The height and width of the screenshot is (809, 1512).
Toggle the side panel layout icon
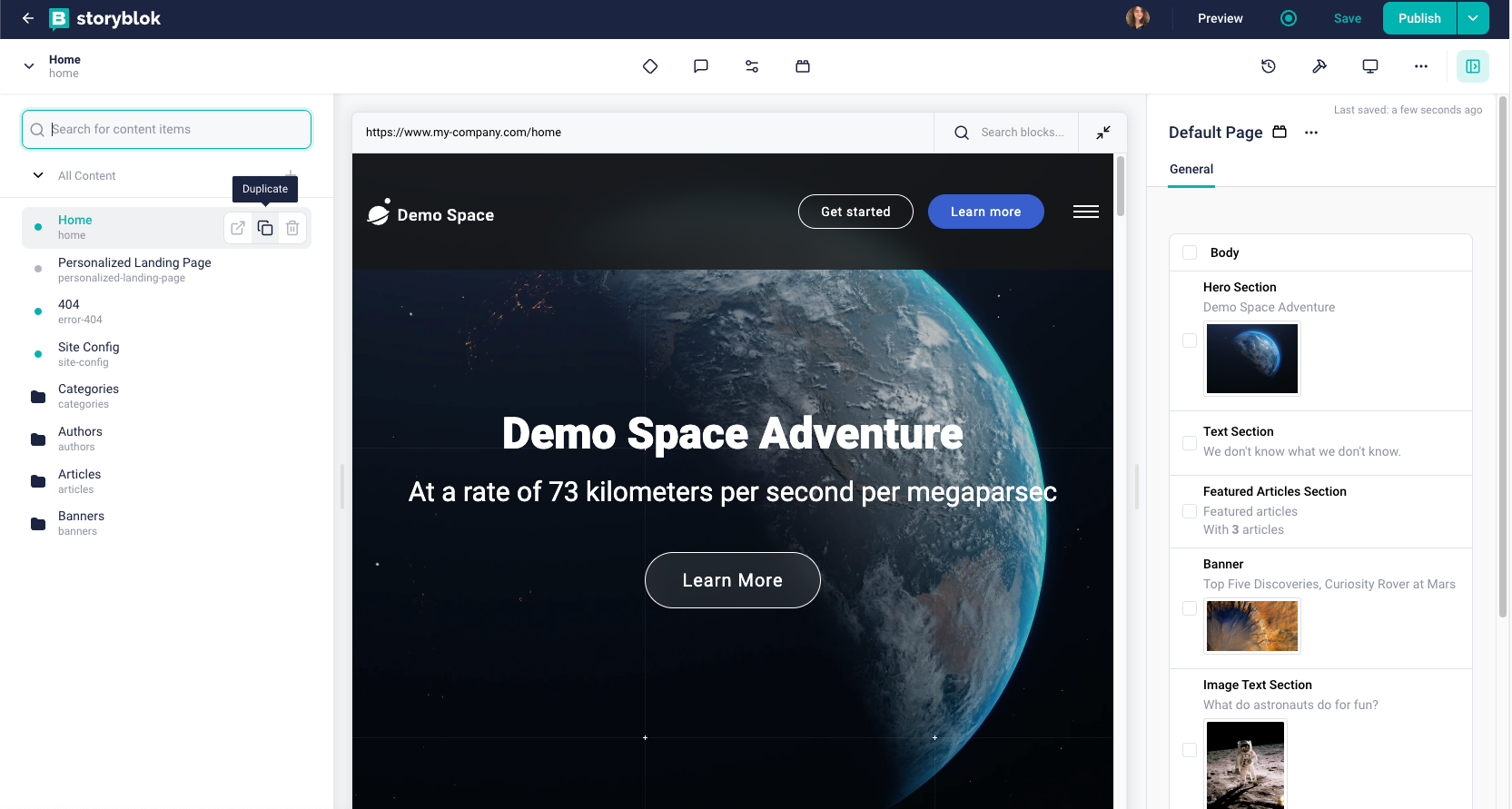click(1473, 66)
